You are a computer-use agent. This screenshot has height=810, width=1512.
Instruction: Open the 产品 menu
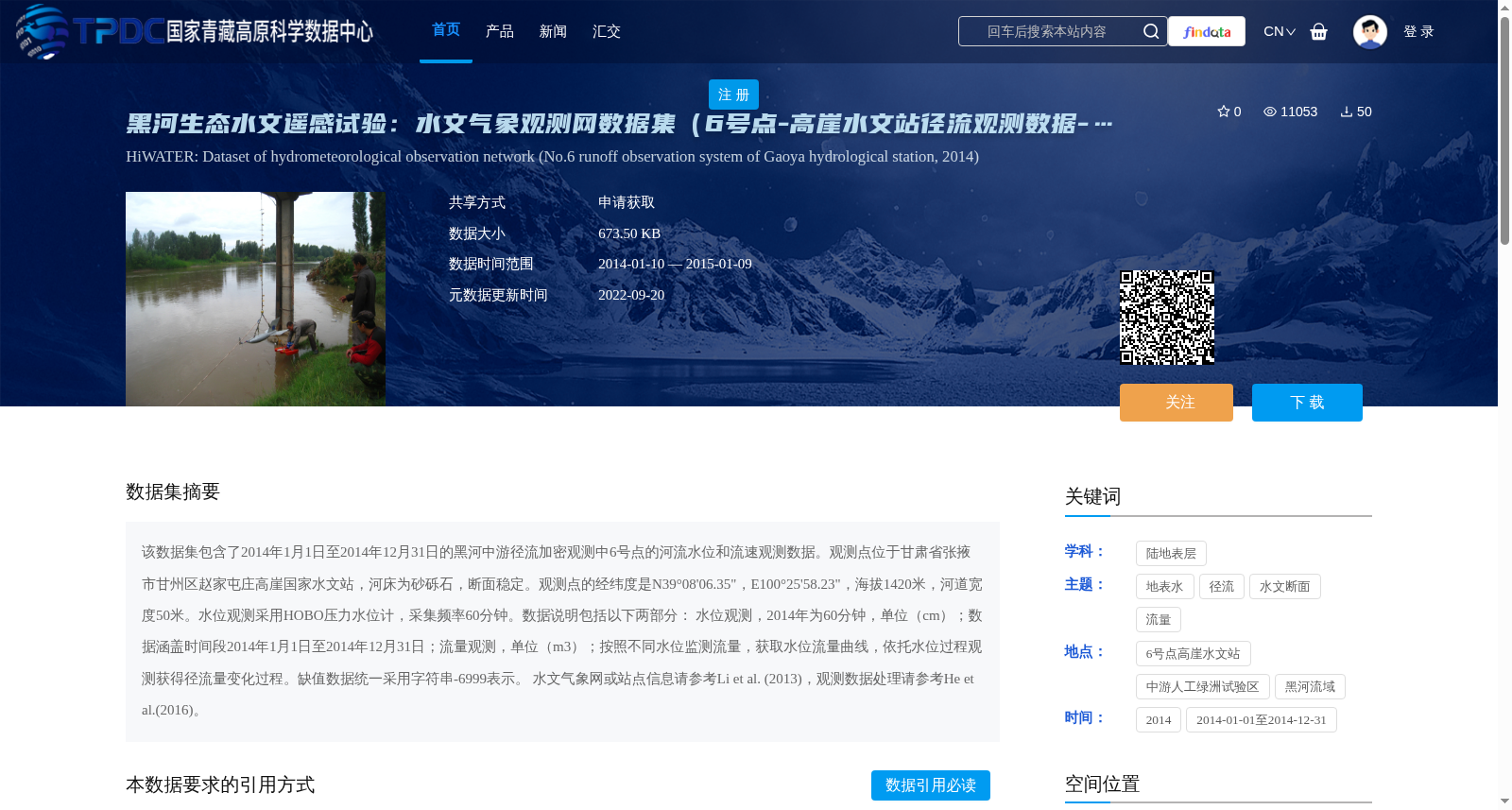(500, 31)
